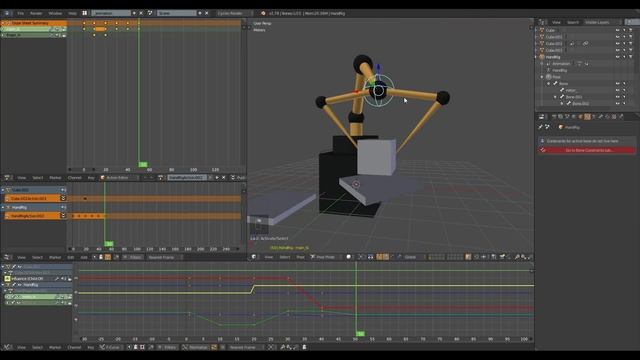The width and height of the screenshot is (640, 360).
Task: Click the graph editor current-frame marker
Action: tap(360, 334)
